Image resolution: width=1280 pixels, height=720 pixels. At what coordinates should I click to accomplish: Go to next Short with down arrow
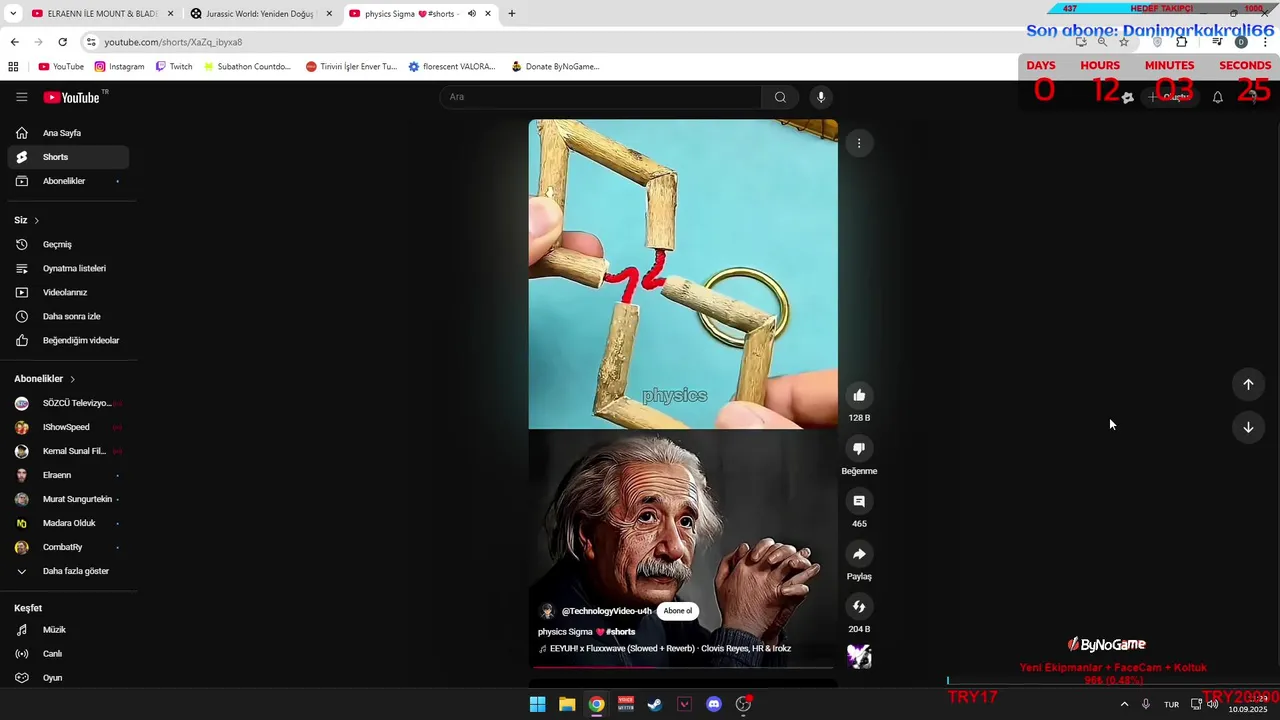click(x=1248, y=427)
